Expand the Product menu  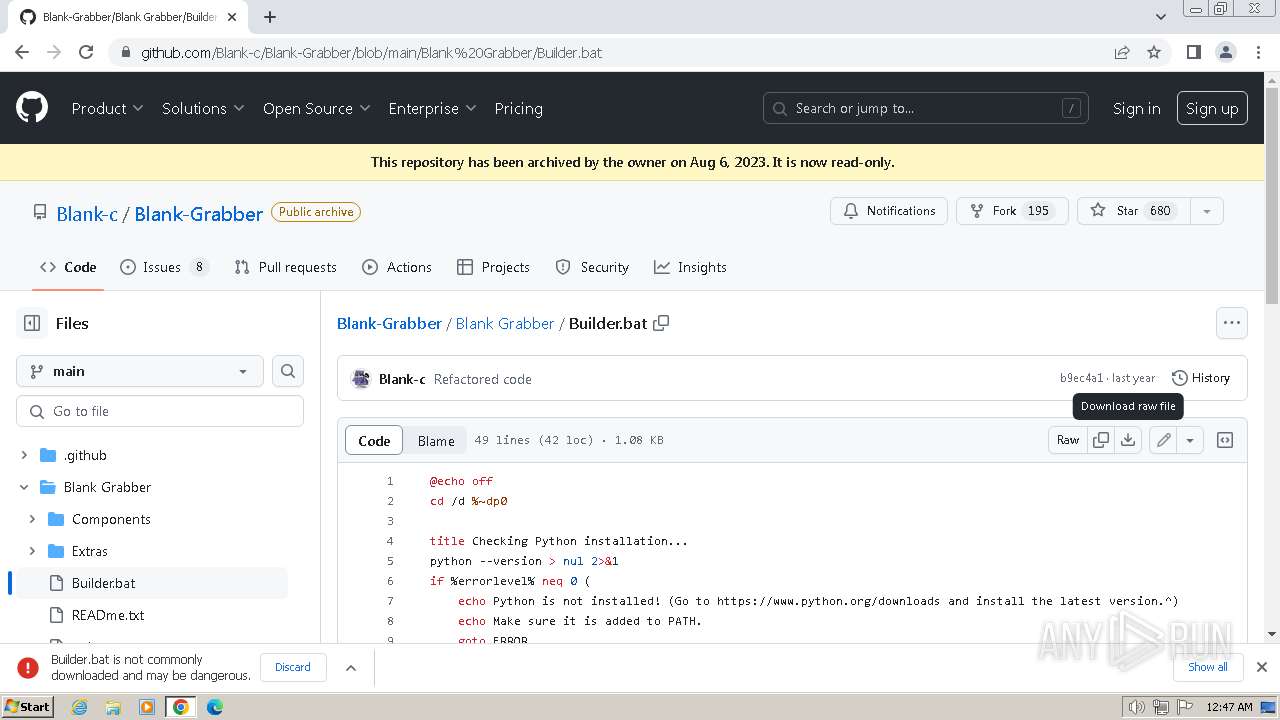(107, 108)
